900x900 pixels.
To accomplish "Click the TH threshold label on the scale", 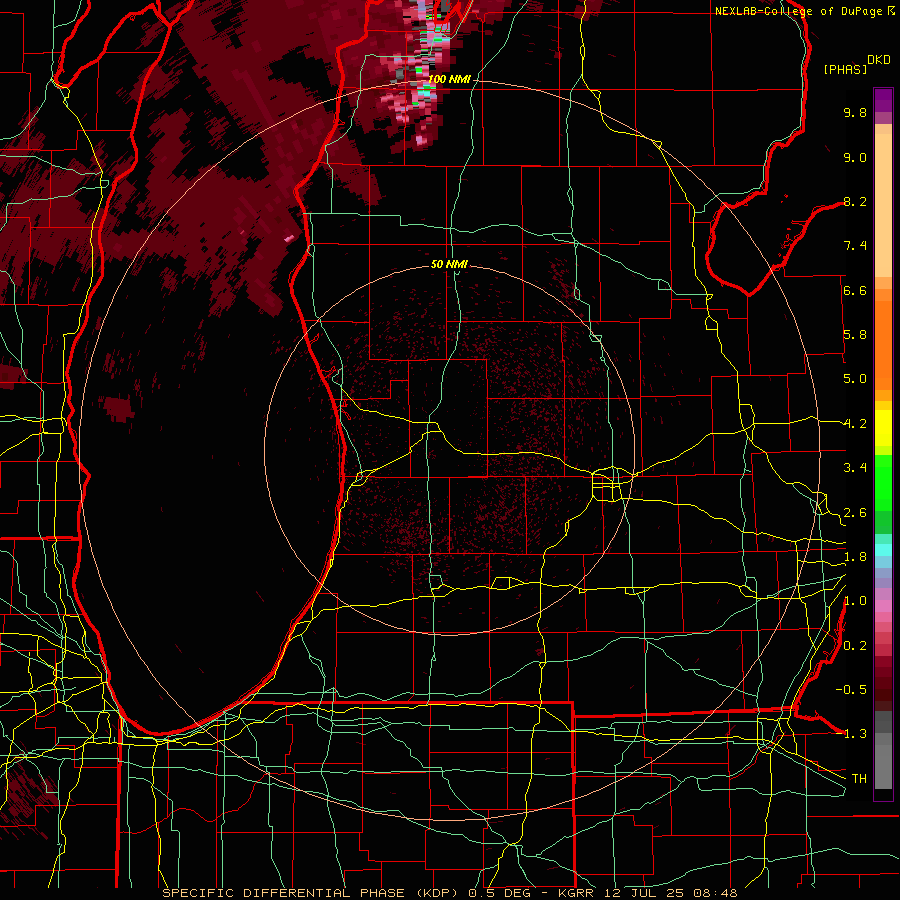I will (859, 779).
